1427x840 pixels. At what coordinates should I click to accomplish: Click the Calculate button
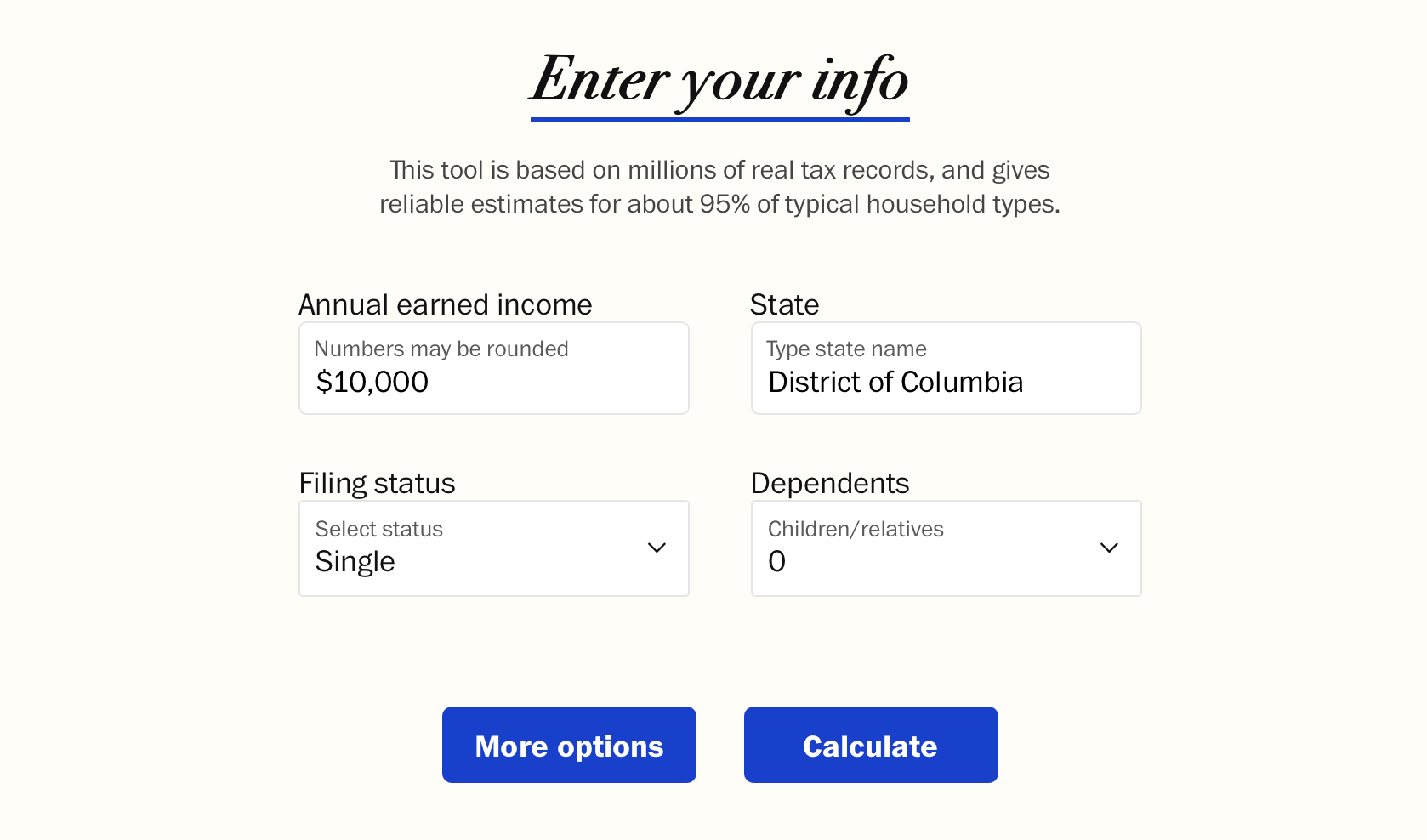(x=870, y=745)
